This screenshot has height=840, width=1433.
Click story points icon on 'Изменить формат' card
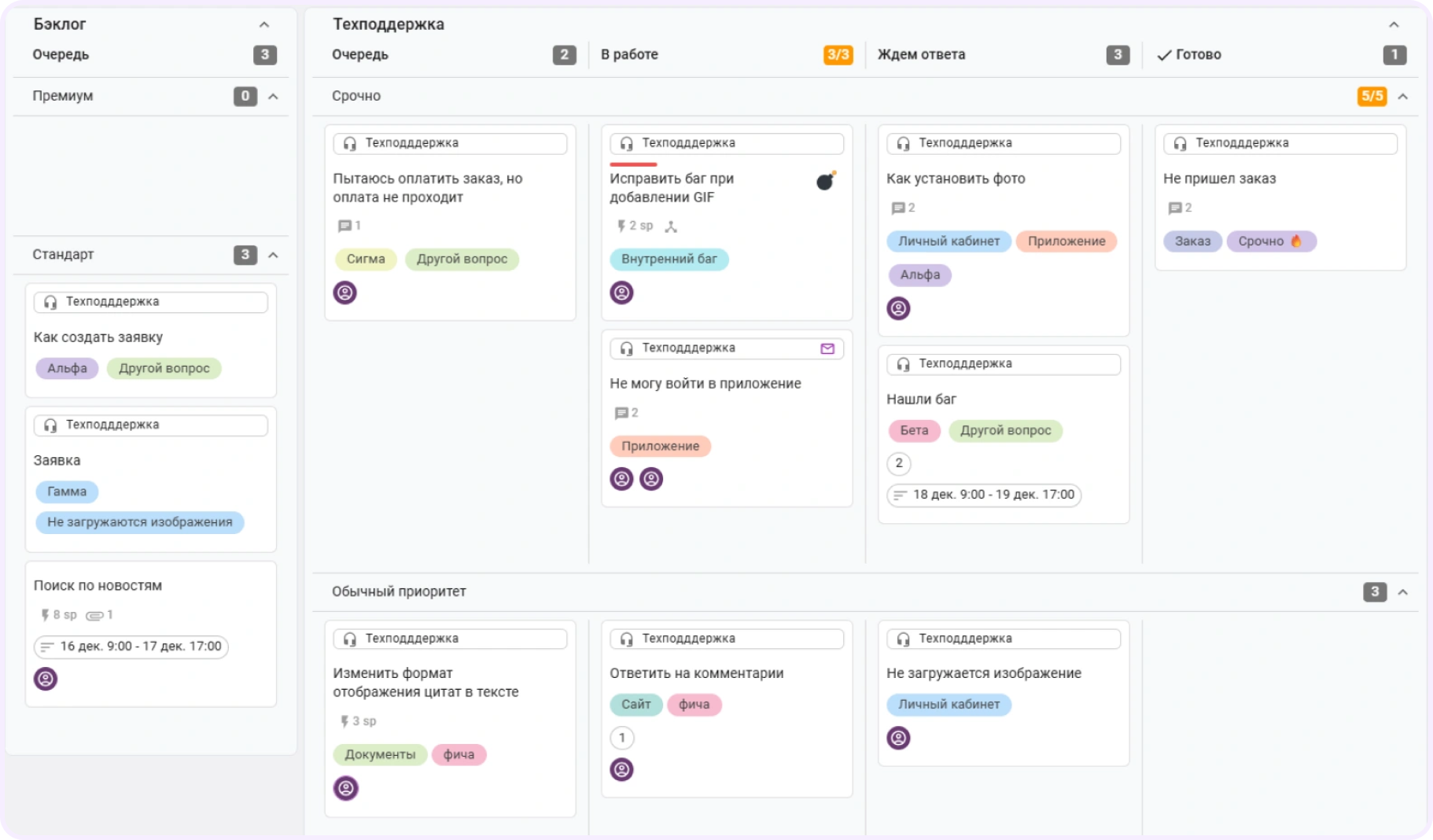click(344, 721)
